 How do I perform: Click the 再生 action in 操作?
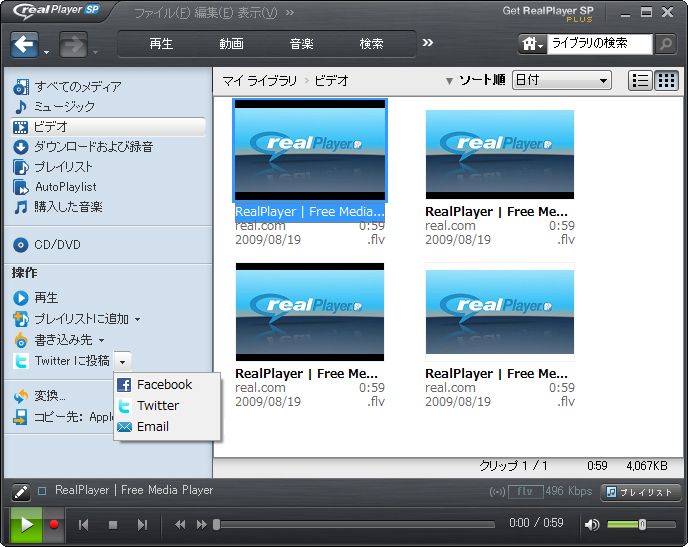36,298
